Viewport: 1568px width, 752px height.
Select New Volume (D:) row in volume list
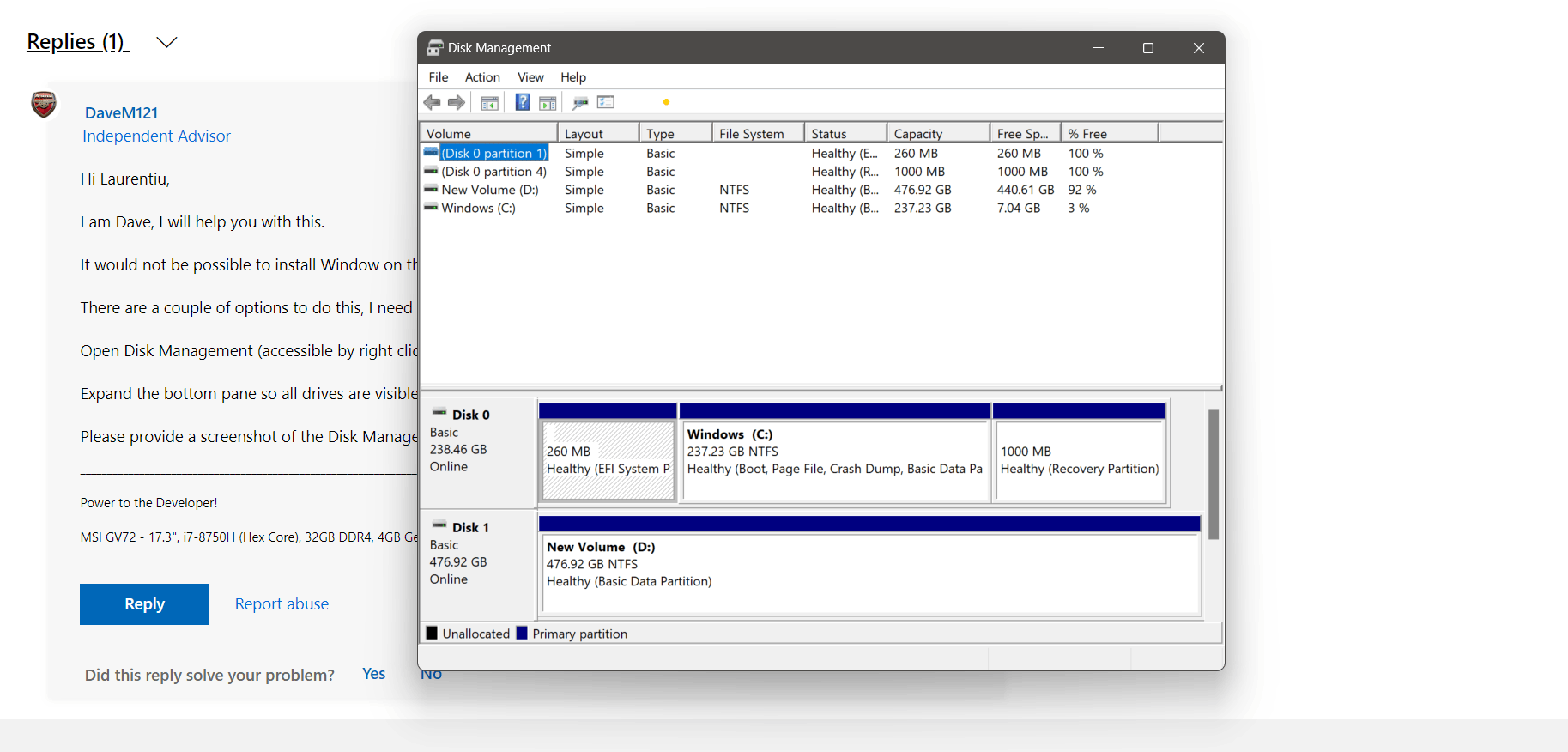489,190
